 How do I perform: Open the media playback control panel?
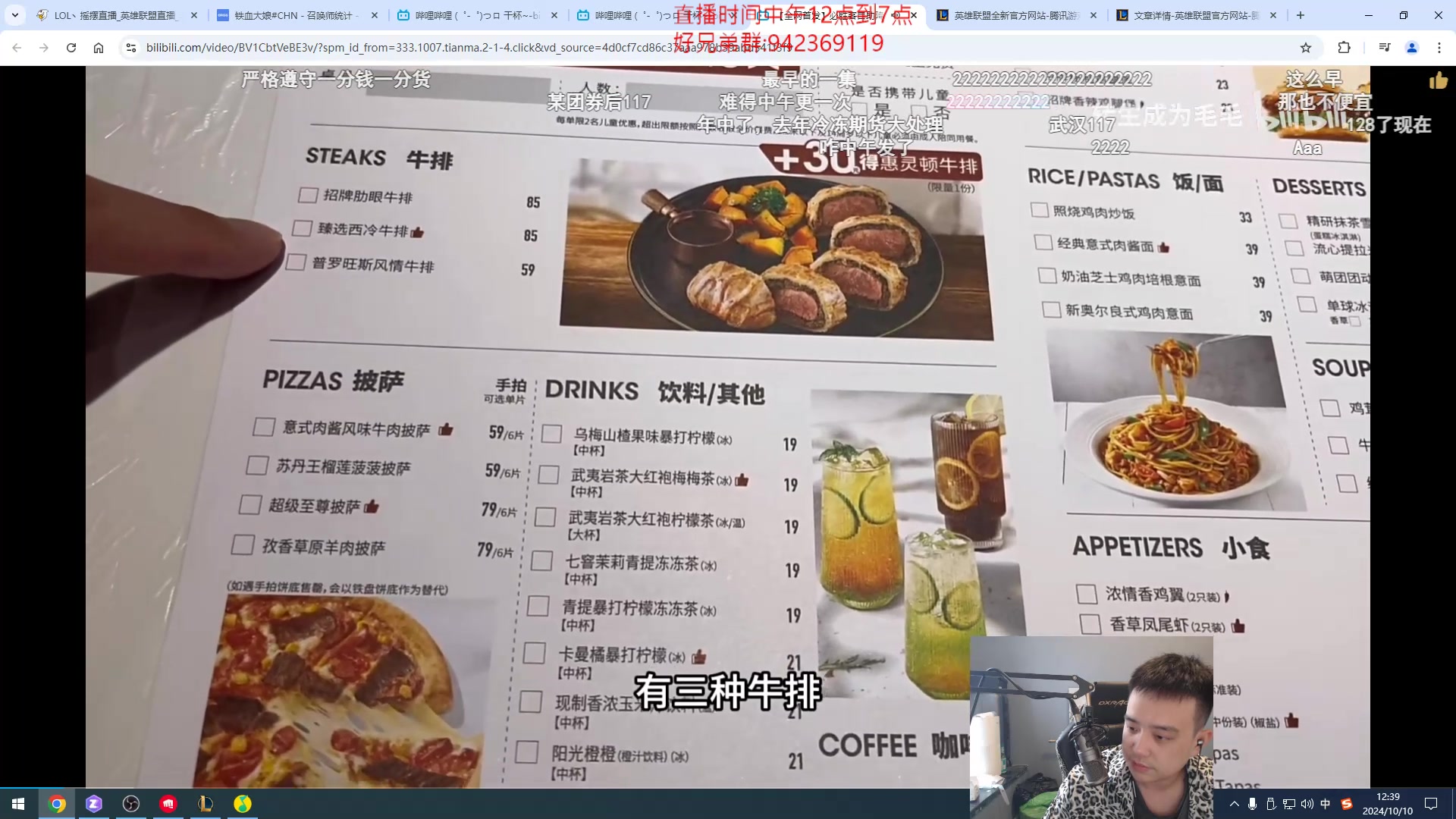pyautogui.click(x=1385, y=48)
